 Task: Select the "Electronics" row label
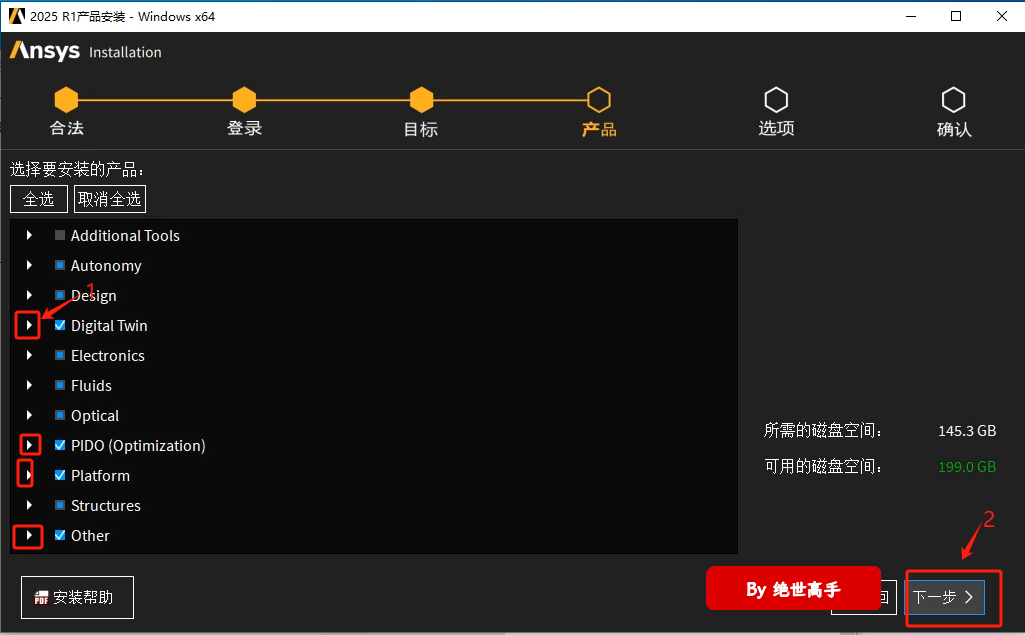point(108,356)
